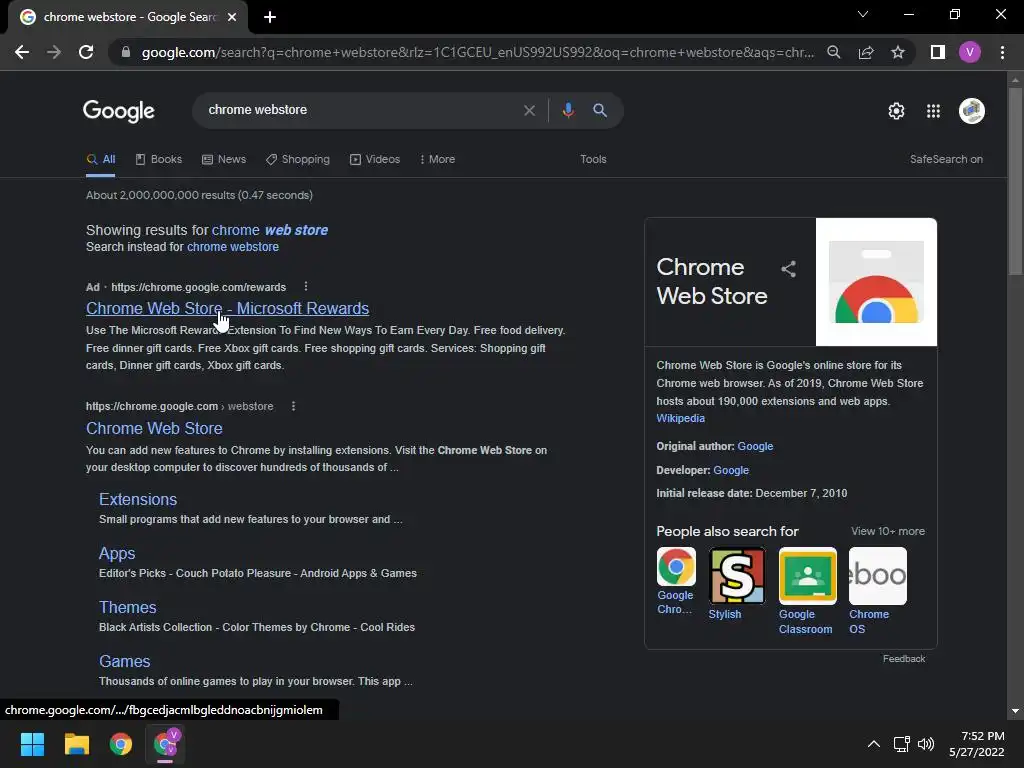Image resolution: width=1024 pixels, height=768 pixels.
Task: Open the search Tools options
Action: [593, 159]
